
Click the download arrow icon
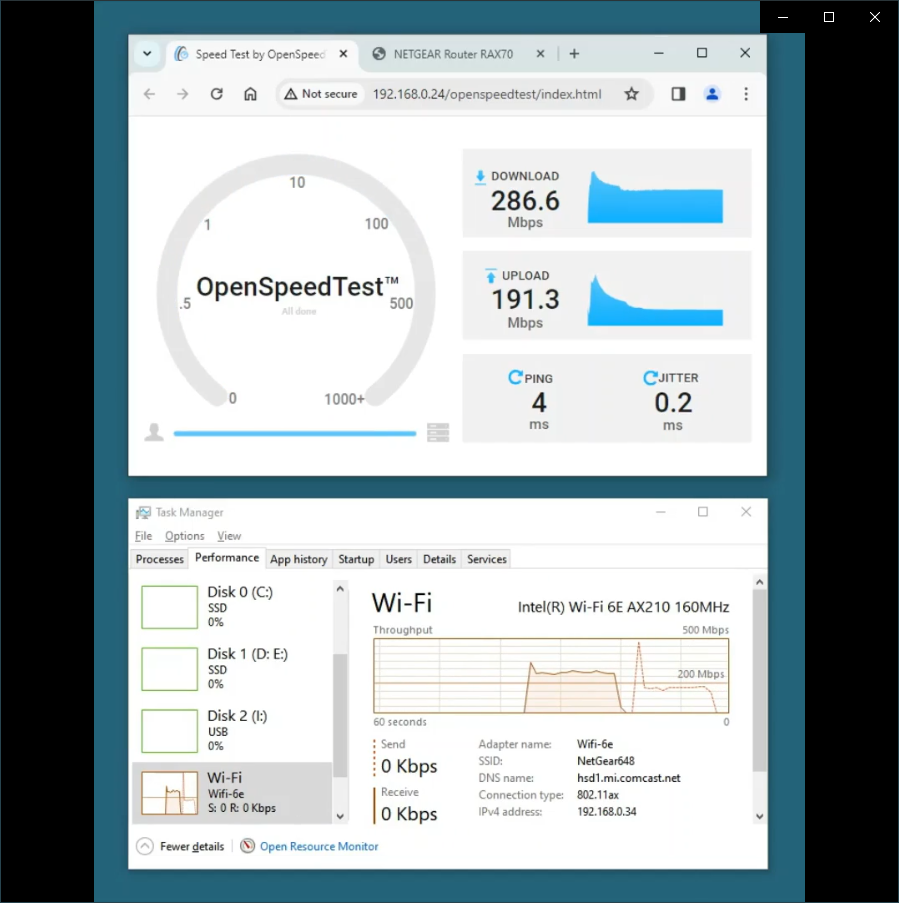point(480,177)
